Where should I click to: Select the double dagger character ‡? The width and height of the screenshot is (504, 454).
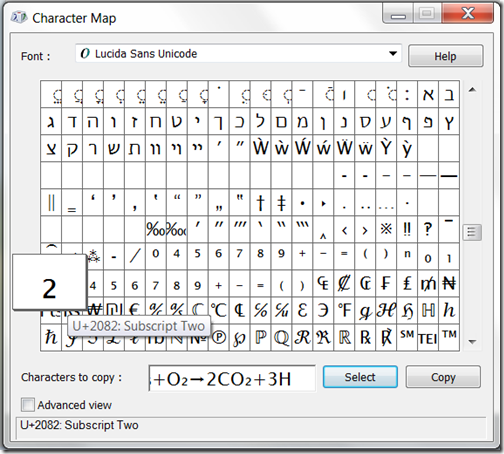[281, 202]
